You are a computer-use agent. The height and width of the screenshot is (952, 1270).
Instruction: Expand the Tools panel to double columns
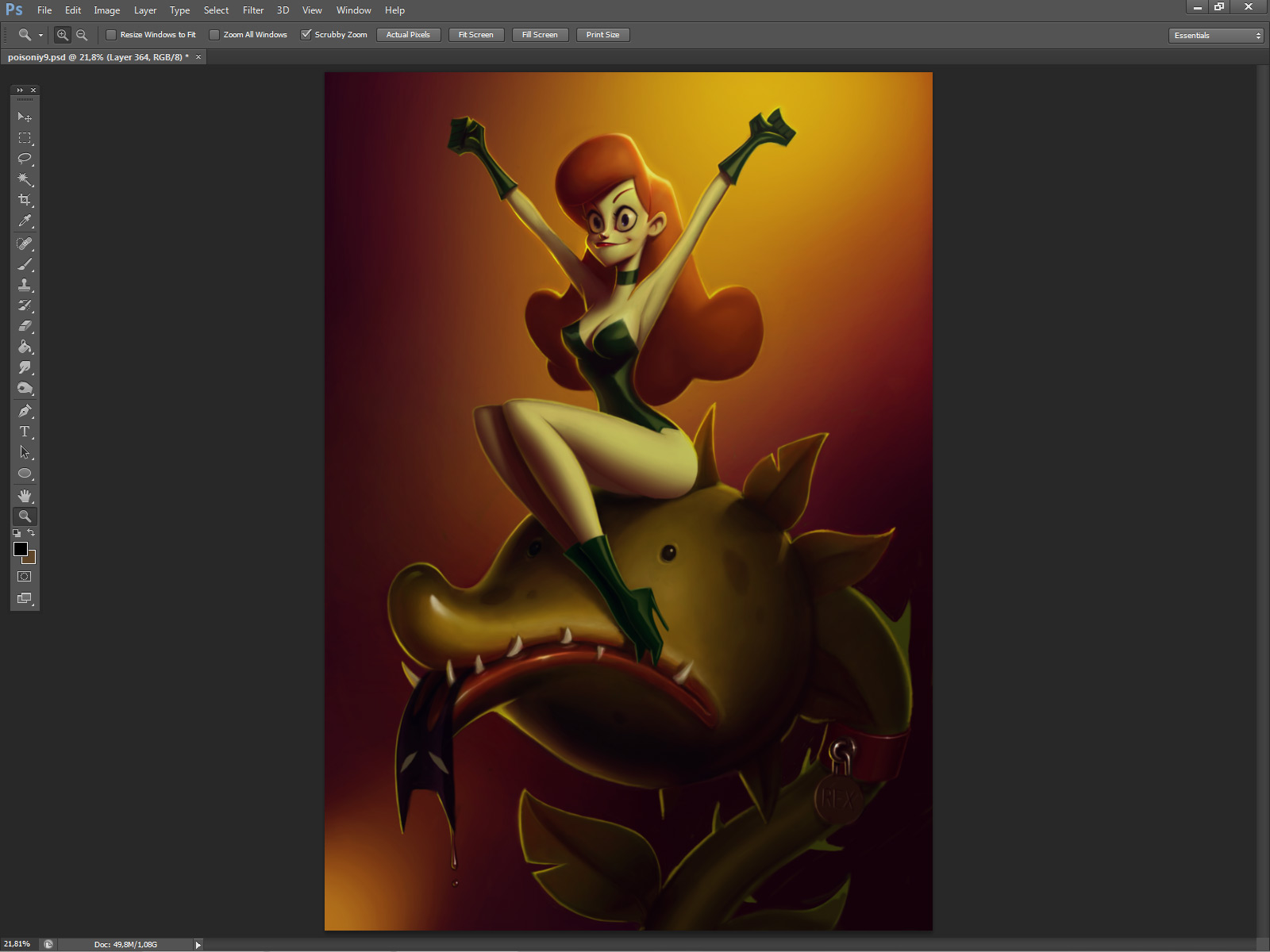pos(20,90)
